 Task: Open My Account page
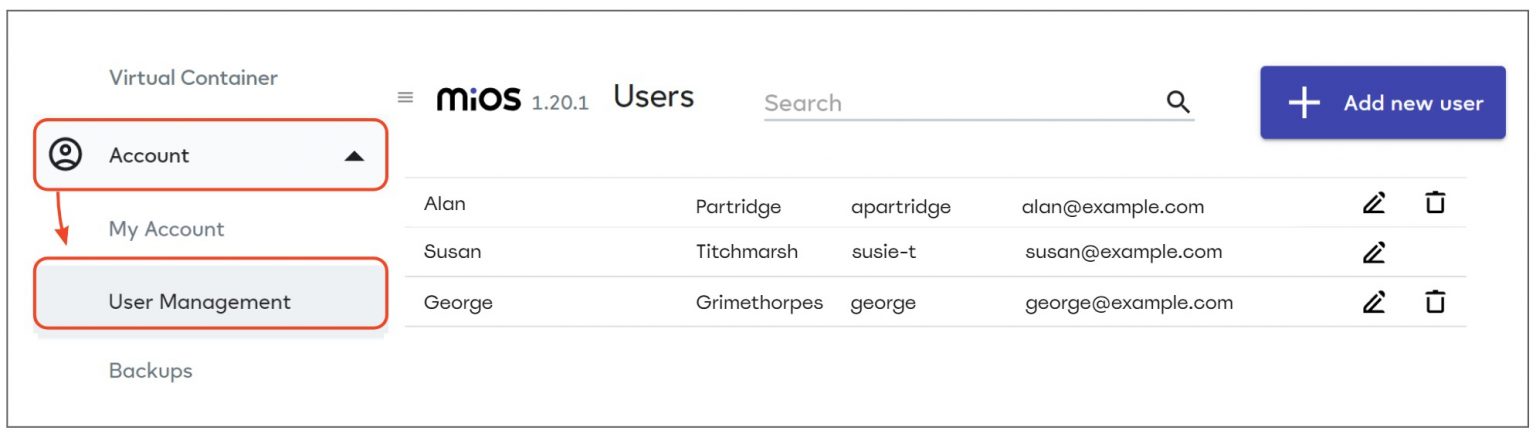click(166, 229)
